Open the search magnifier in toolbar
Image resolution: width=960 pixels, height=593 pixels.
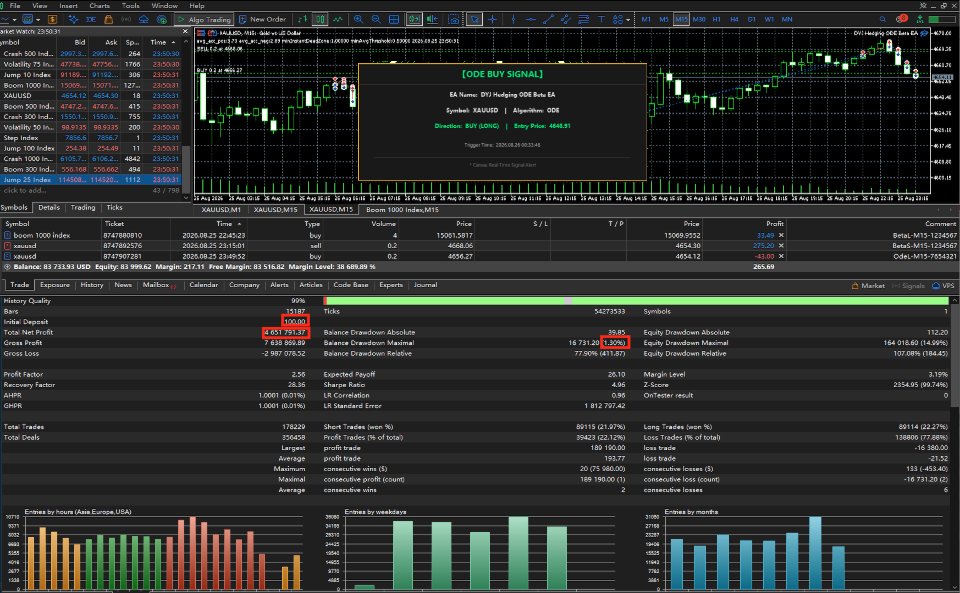tap(883, 20)
